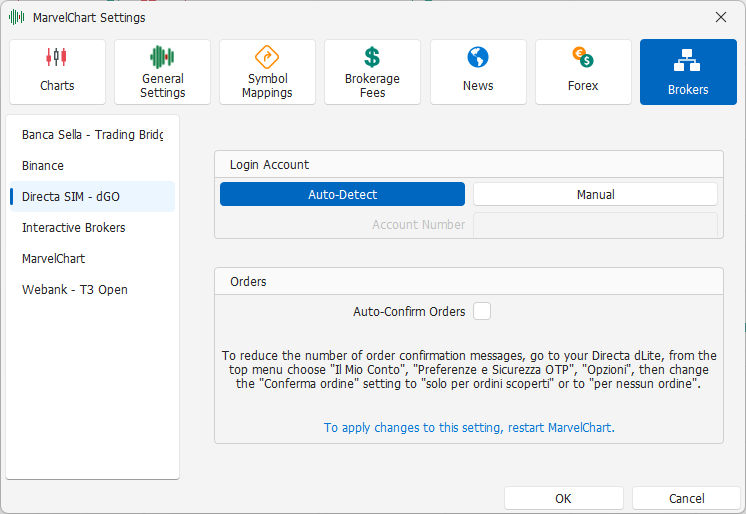Viewport: 746px width, 514px height.
Task: Select Banca Sella - Trading Bridge broker
Action: coord(93,135)
